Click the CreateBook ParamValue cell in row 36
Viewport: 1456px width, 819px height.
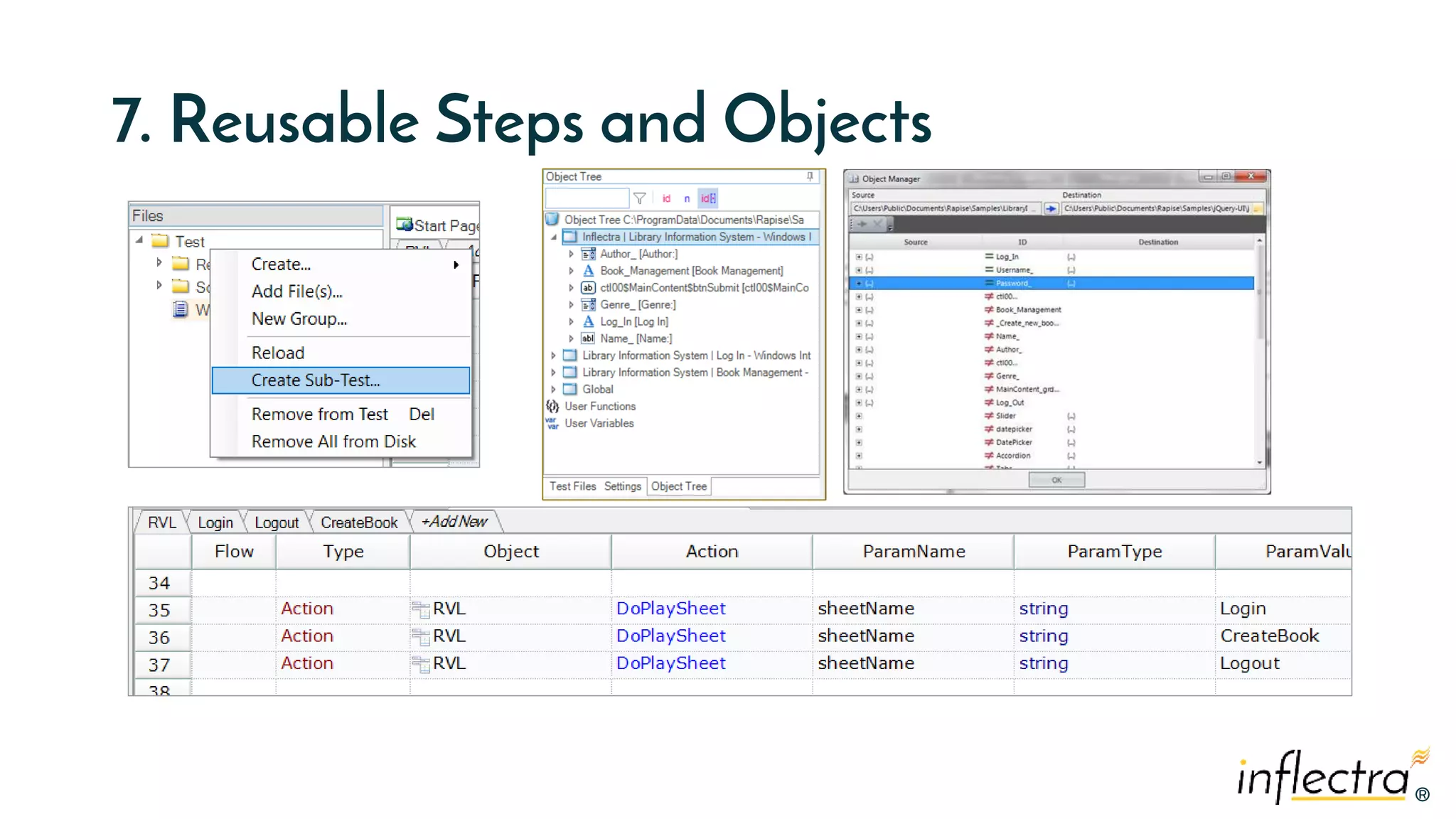1283,636
